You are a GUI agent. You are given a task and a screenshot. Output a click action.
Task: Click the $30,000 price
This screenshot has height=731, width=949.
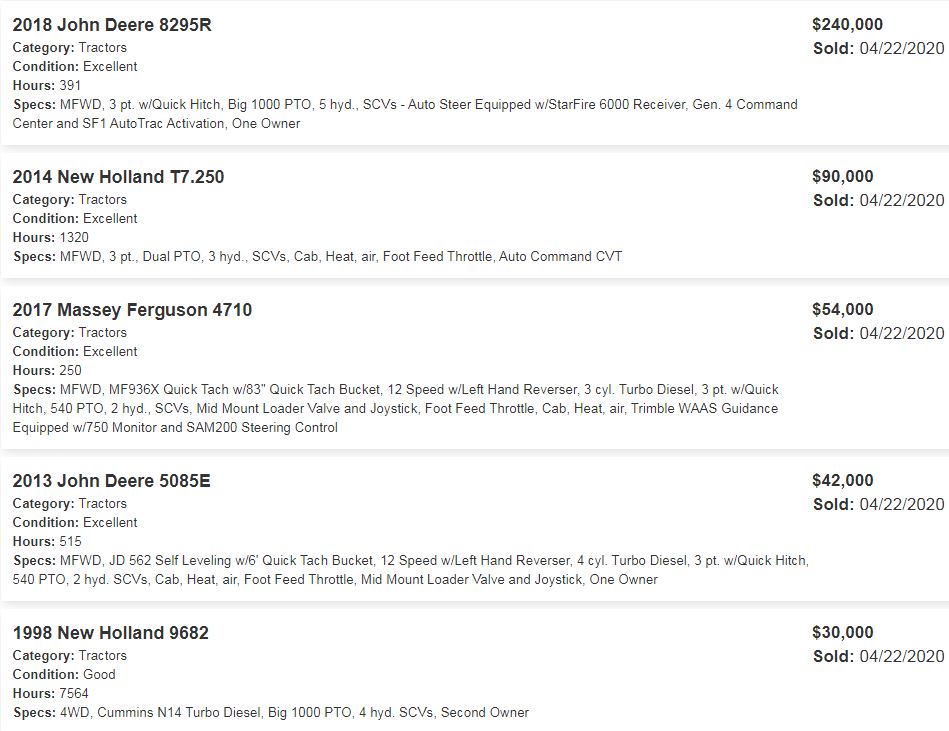tap(842, 633)
